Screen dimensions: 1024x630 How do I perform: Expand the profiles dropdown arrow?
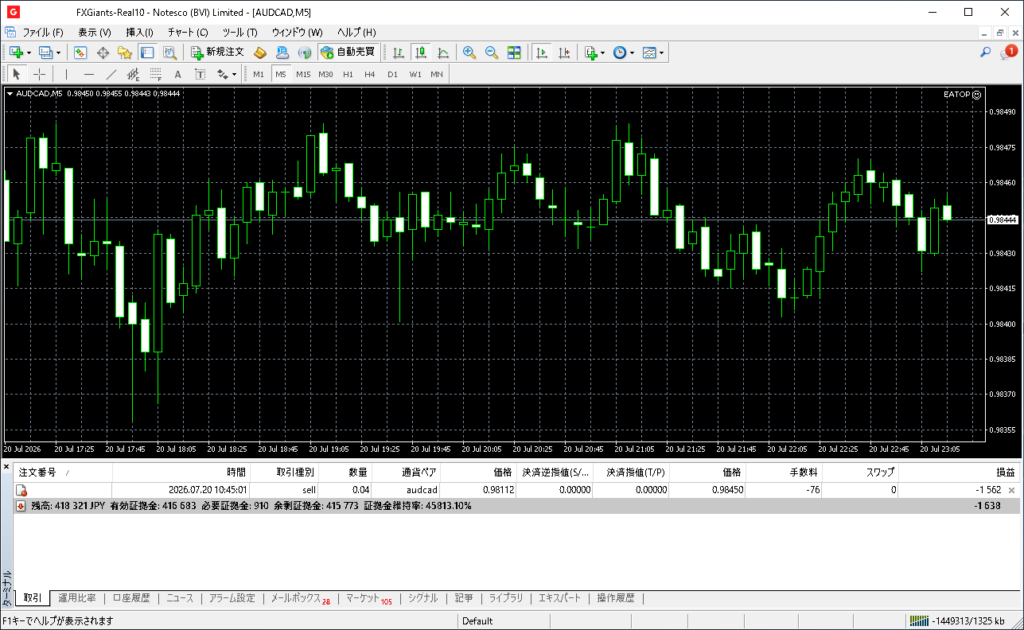(58, 53)
